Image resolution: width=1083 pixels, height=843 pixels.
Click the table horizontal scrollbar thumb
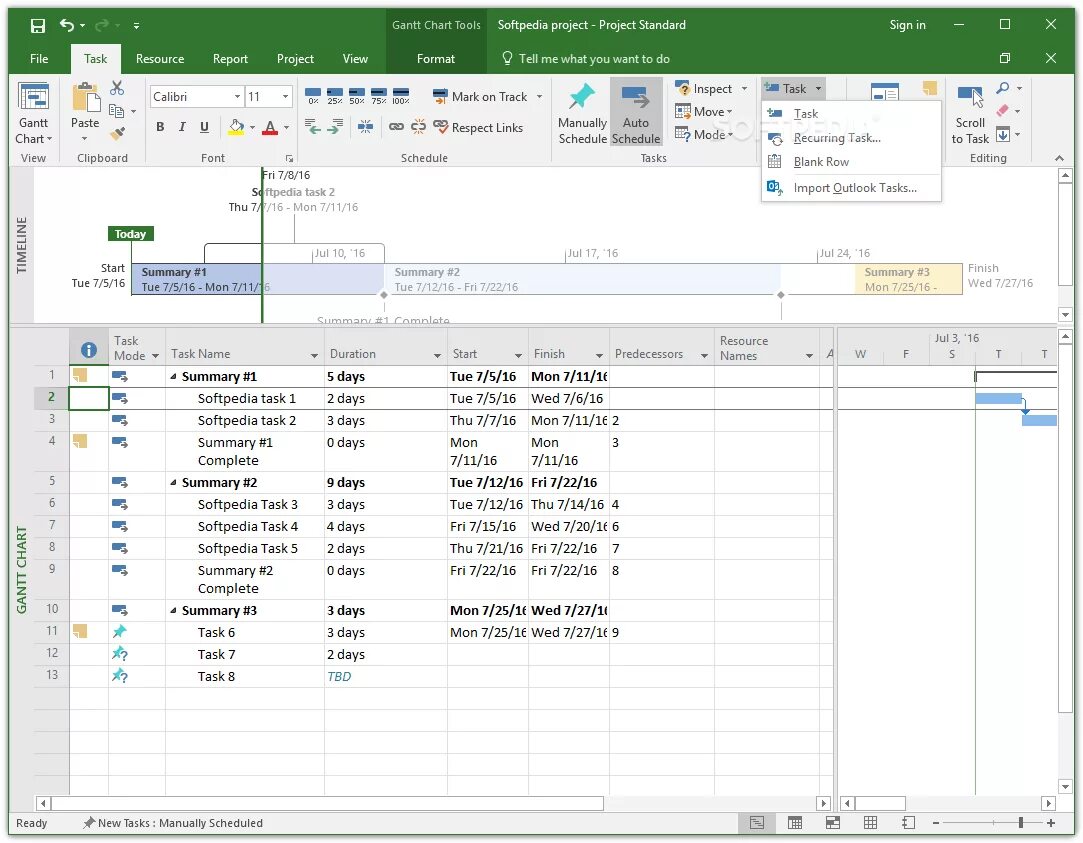327,803
